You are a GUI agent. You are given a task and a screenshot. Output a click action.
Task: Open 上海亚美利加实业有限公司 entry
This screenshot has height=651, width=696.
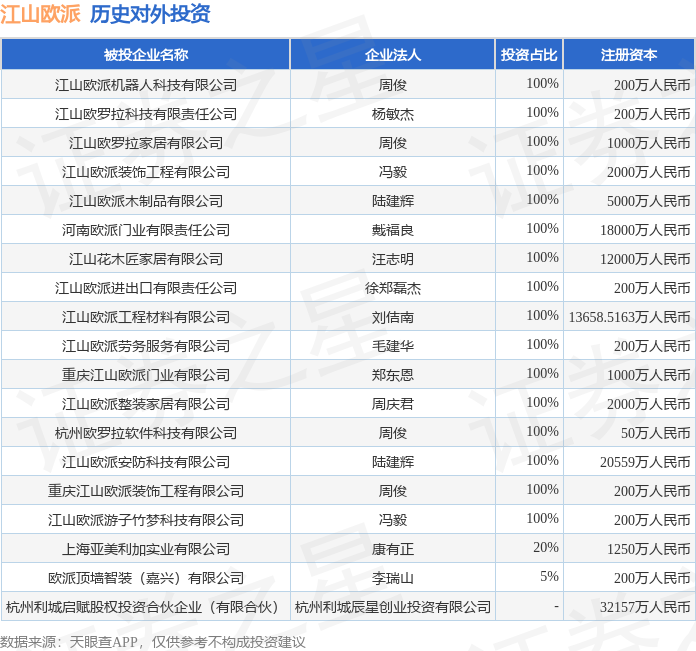(146, 549)
